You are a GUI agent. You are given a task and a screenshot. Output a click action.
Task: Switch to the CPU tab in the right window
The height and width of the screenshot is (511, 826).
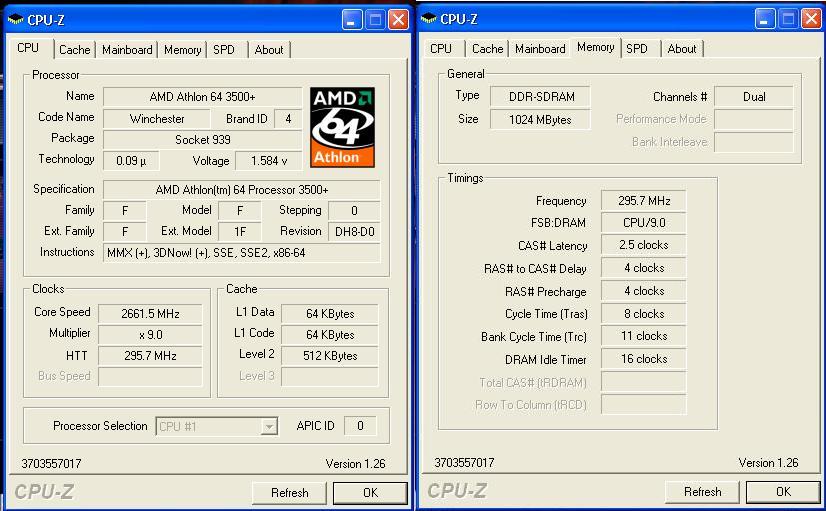441,49
